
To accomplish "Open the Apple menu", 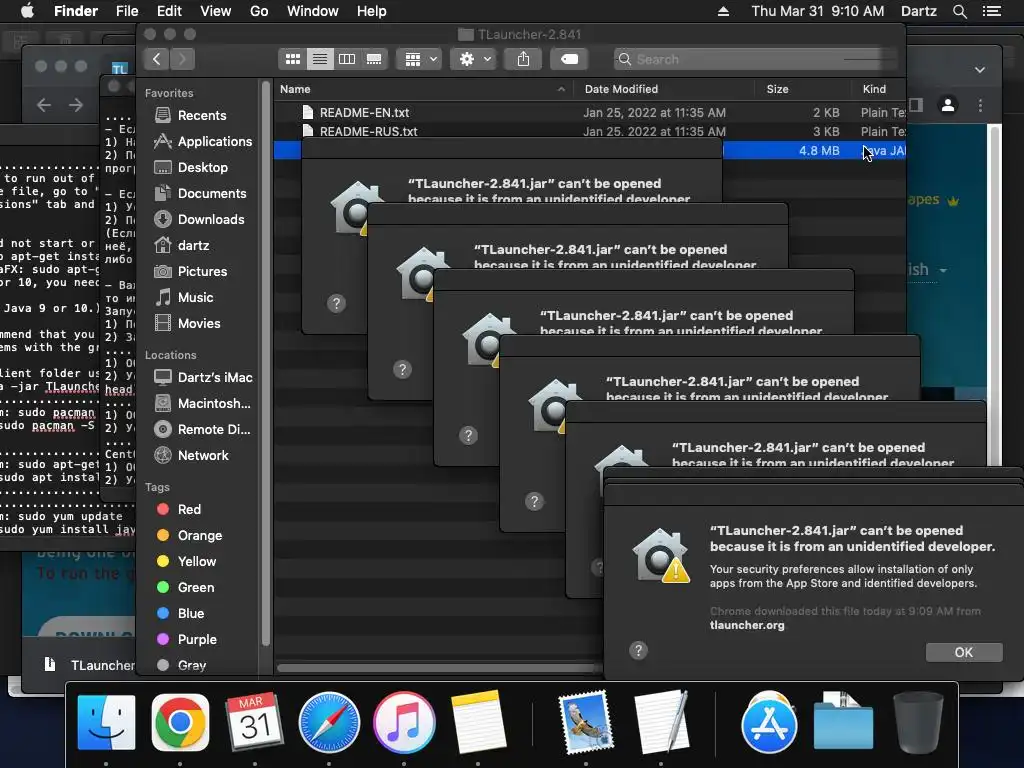I will tap(27, 11).
